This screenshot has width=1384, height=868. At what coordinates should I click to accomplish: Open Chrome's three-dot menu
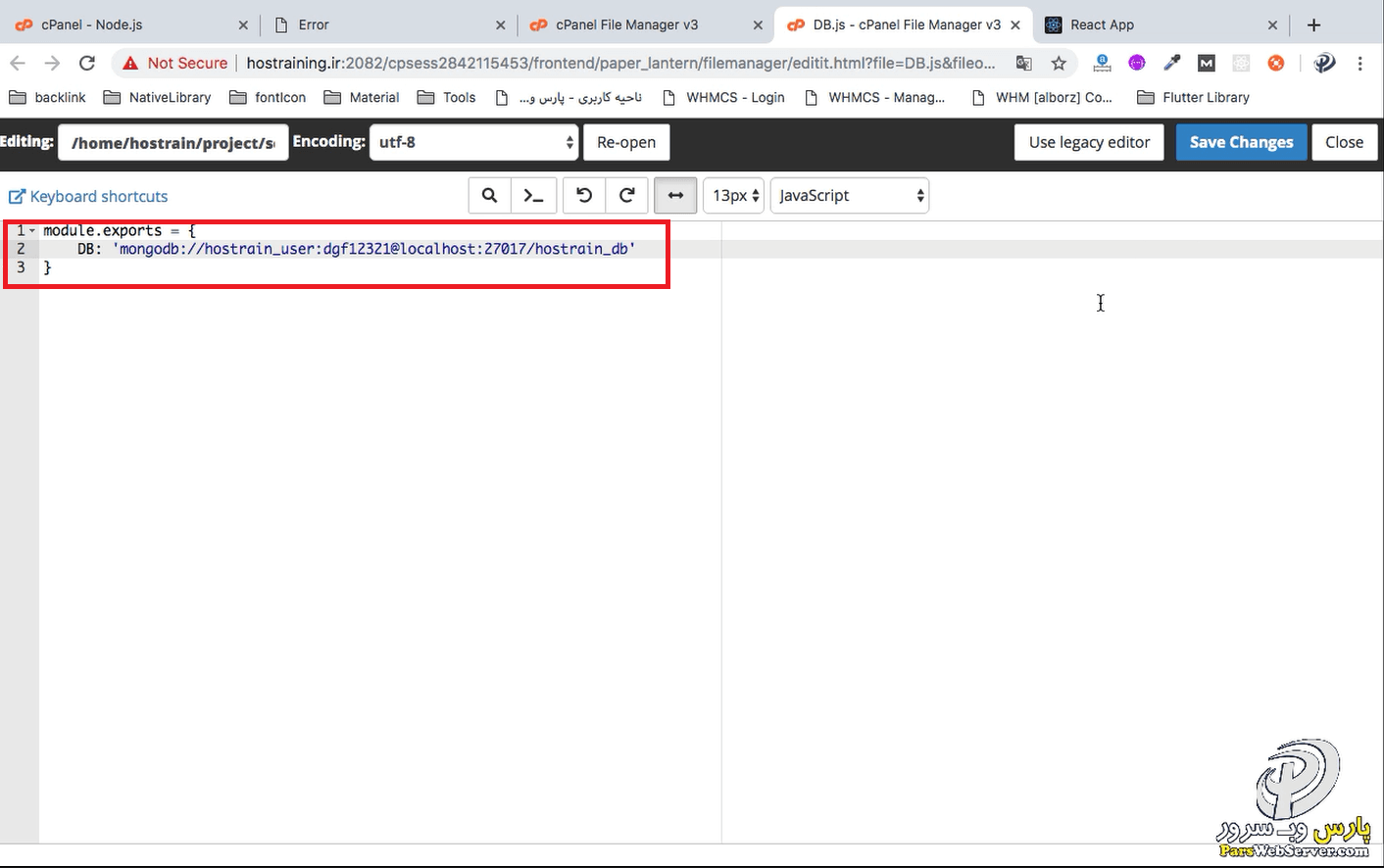(1359, 62)
